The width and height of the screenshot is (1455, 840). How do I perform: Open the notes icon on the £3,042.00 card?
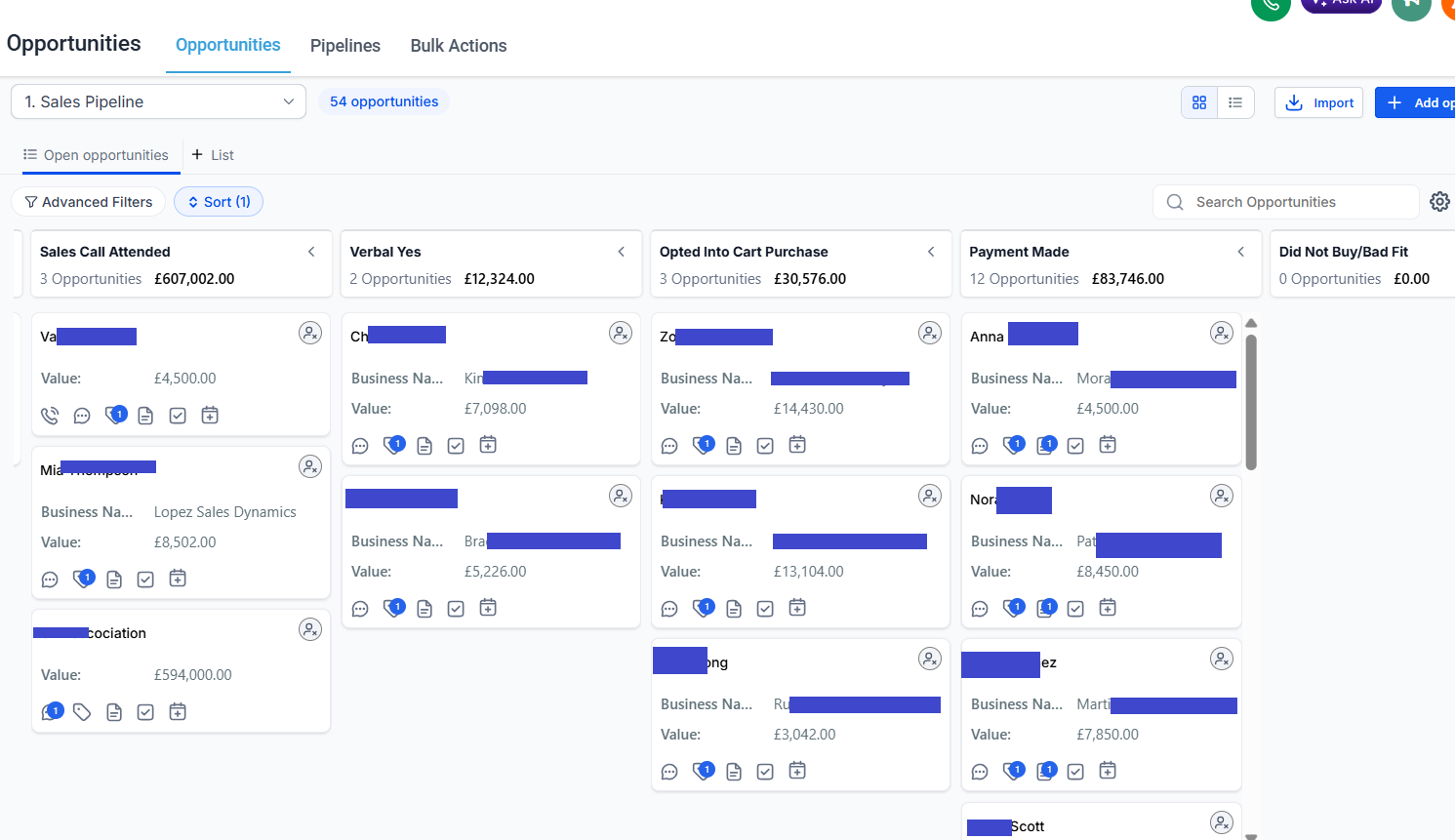click(734, 772)
